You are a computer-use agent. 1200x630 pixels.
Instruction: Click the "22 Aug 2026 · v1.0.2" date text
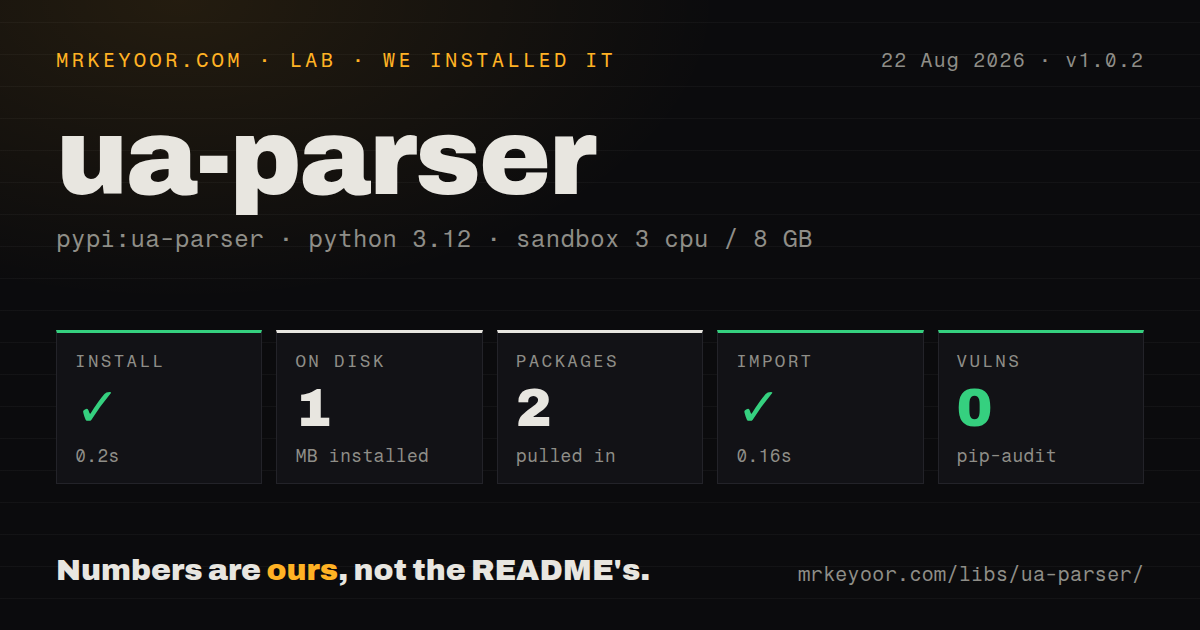[x=1011, y=61]
